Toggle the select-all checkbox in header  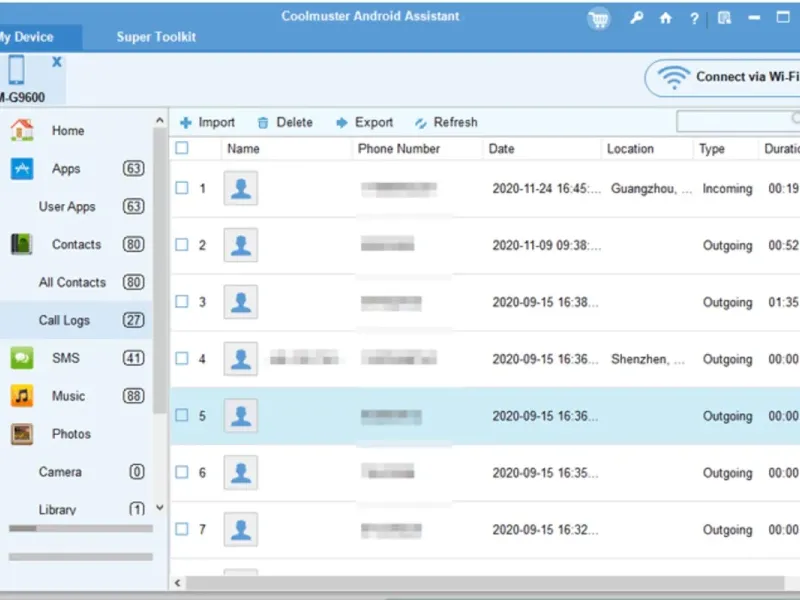point(182,148)
